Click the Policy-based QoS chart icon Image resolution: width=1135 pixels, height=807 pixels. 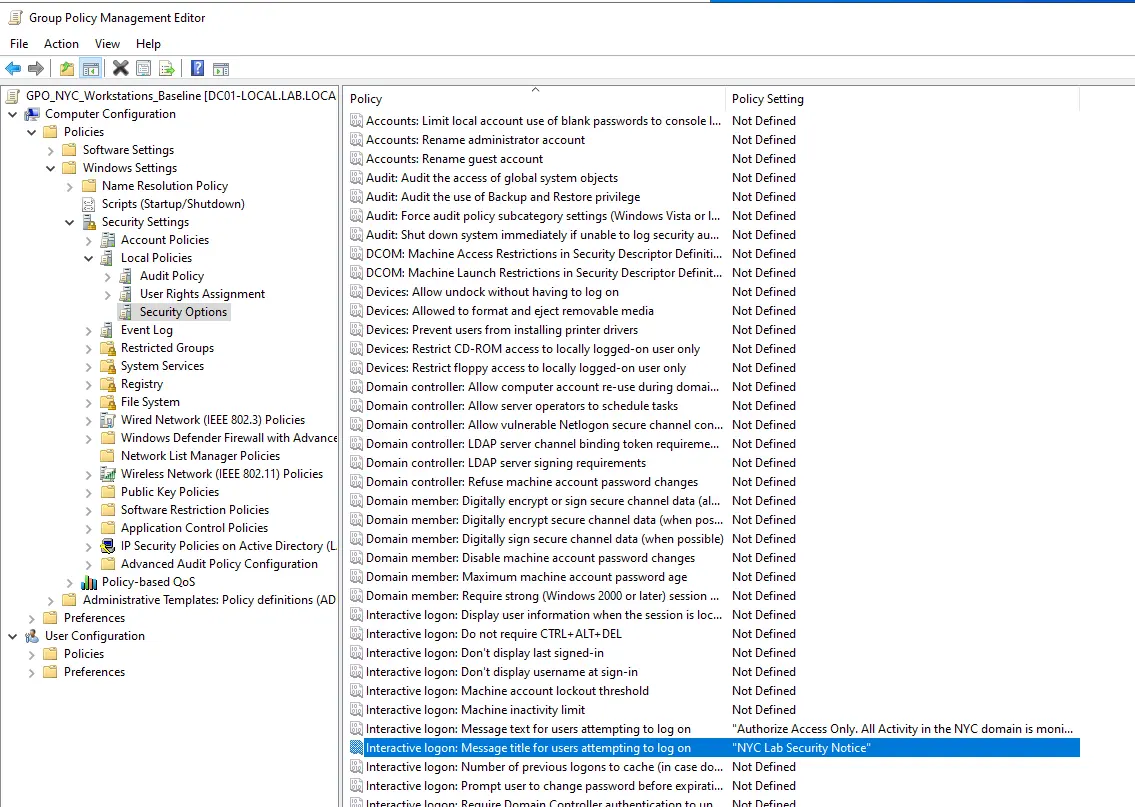(x=89, y=582)
